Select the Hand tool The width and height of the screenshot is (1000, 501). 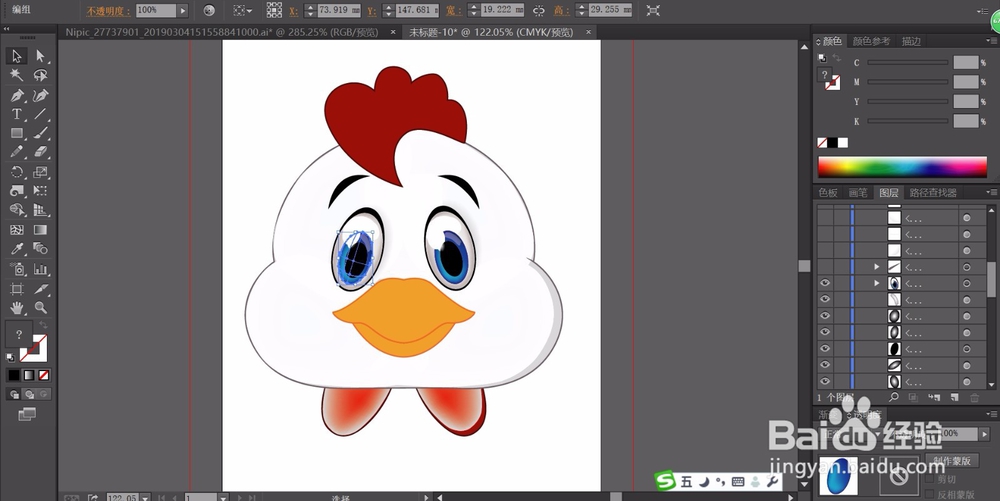(x=17, y=308)
